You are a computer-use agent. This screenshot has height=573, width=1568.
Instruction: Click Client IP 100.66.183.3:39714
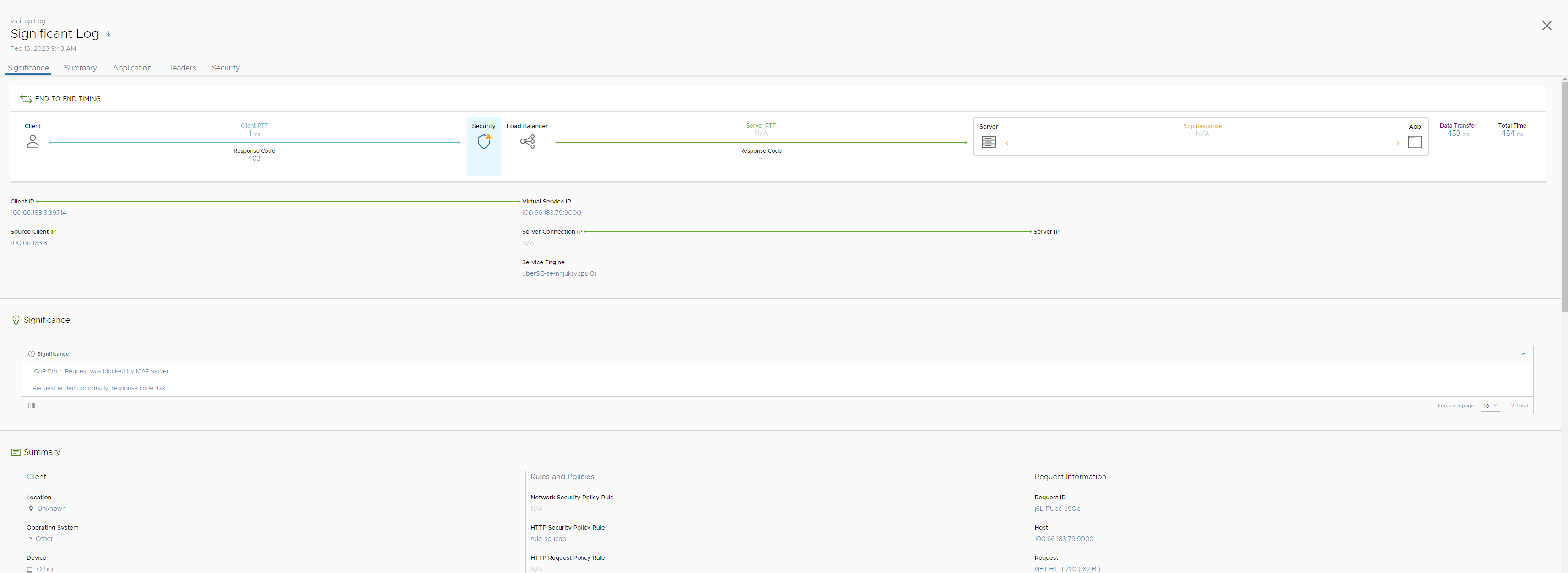click(38, 213)
